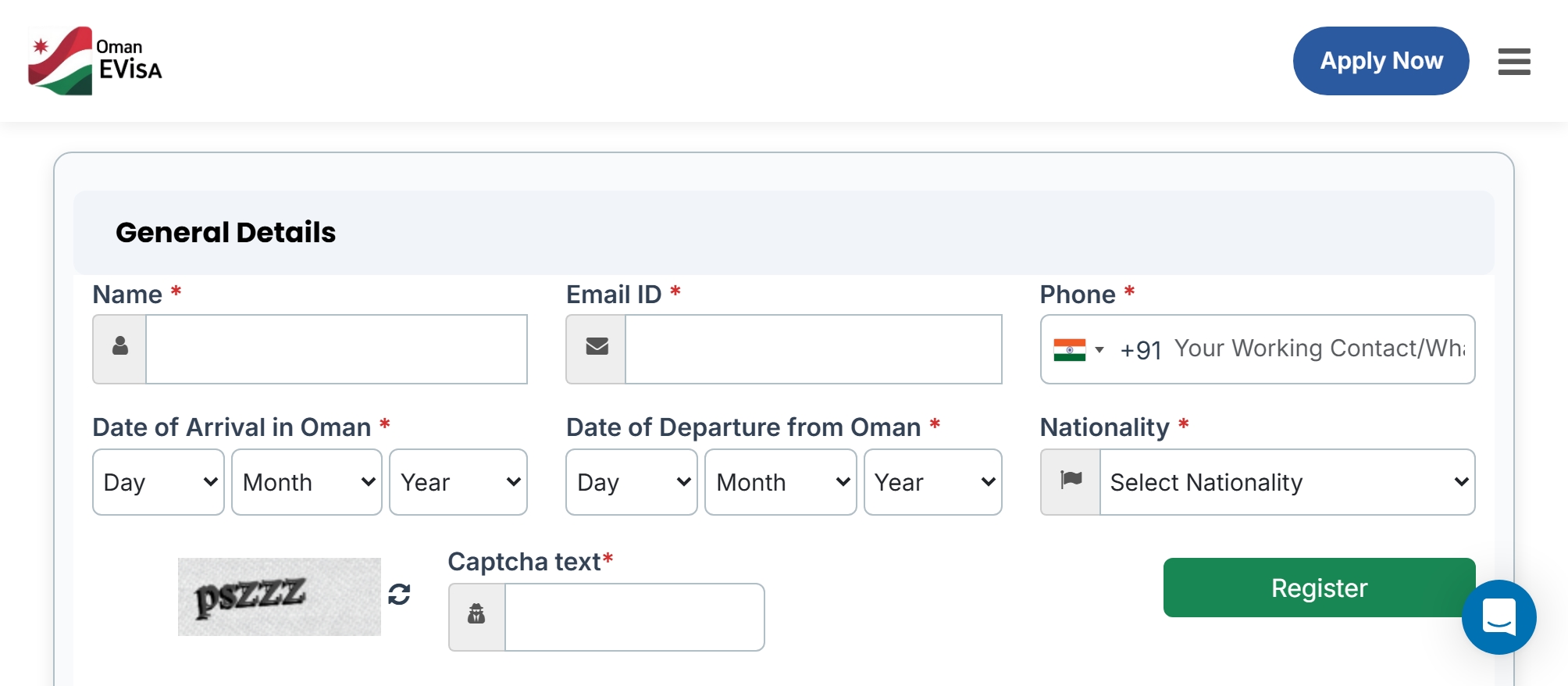The width and height of the screenshot is (1568, 686).
Task: Click the Apply Now button
Action: pyautogui.click(x=1381, y=61)
